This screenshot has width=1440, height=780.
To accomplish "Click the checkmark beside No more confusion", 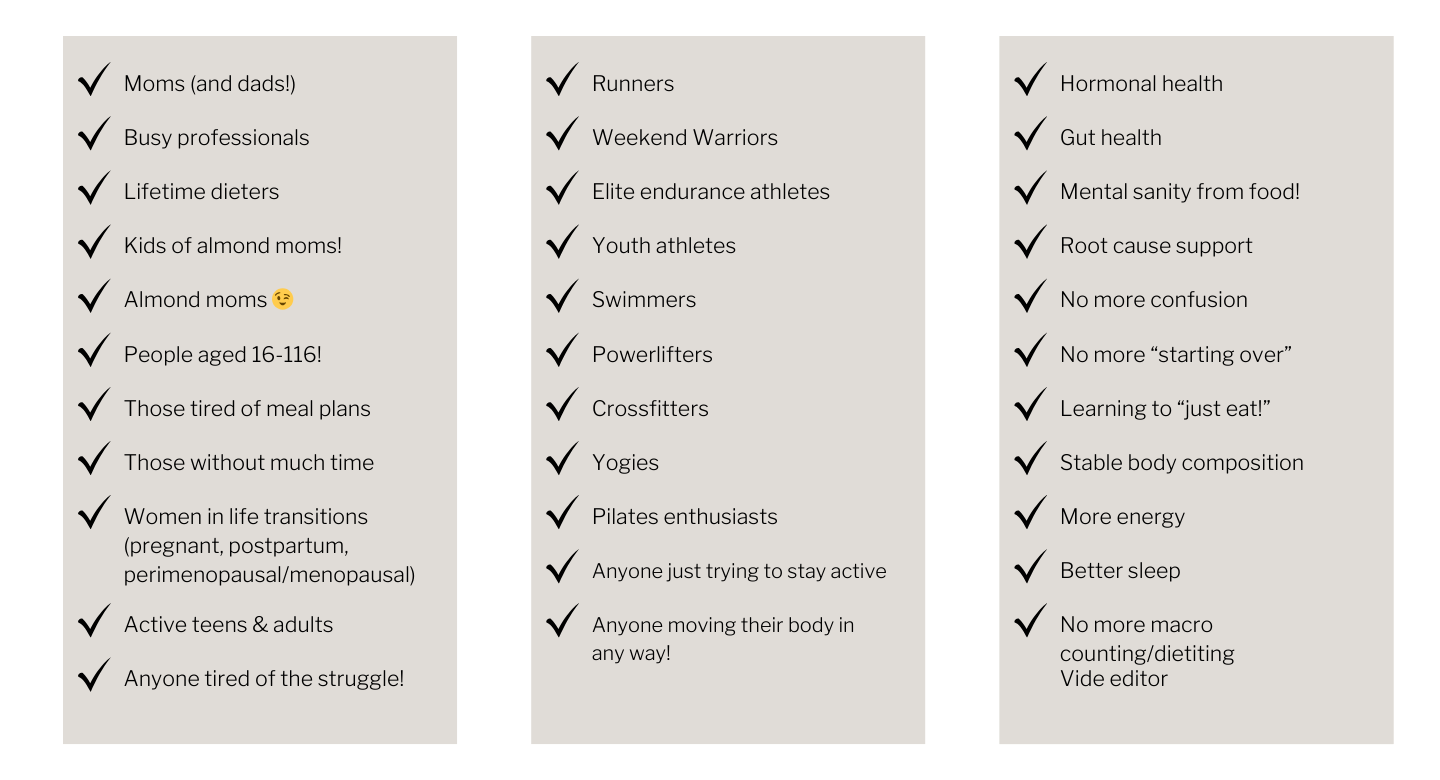I will (1031, 296).
